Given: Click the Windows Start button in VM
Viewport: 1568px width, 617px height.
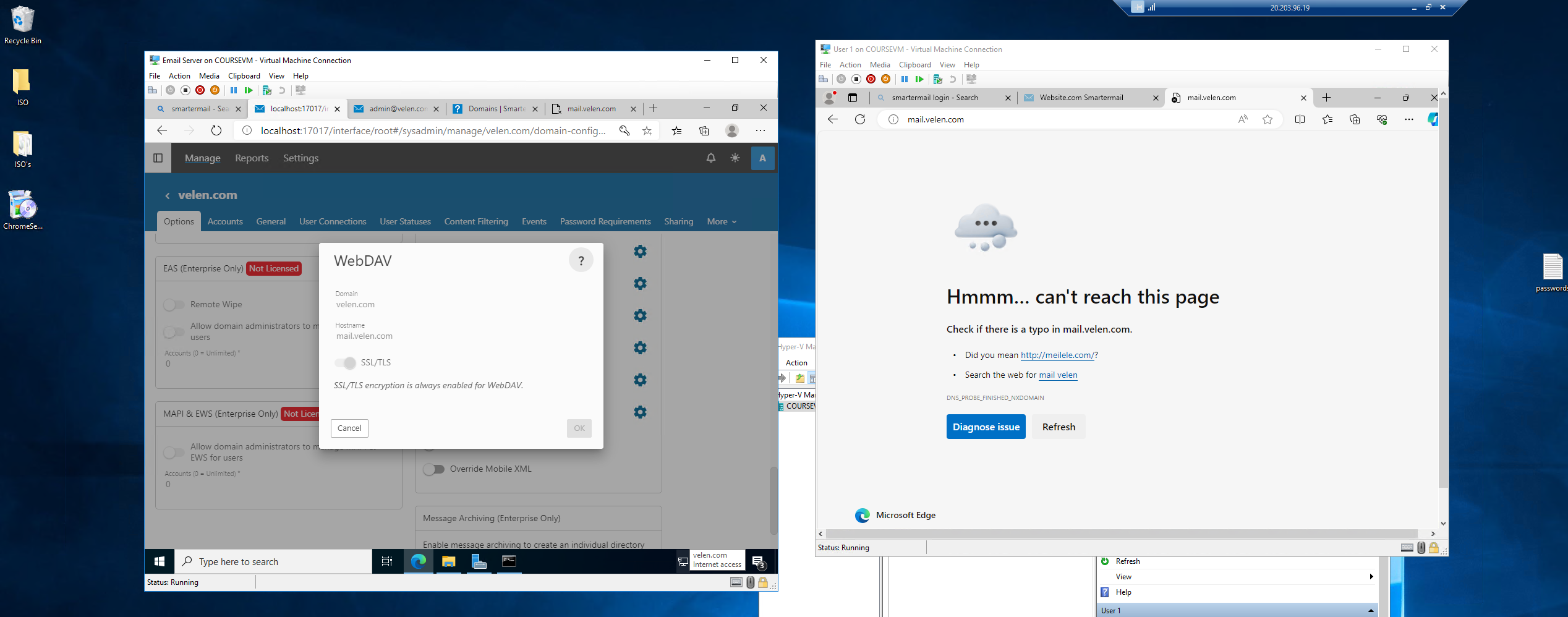Looking at the screenshot, I should [x=160, y=561].
